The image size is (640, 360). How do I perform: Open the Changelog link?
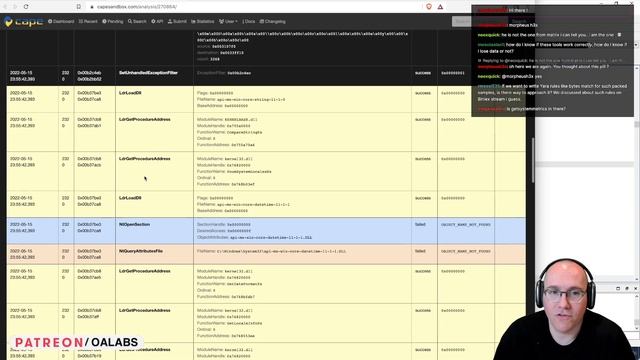273,22
